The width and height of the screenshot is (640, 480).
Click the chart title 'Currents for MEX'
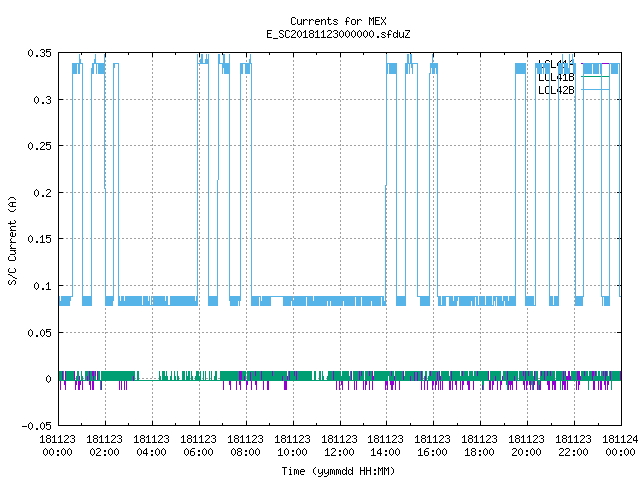click(338, 21)
